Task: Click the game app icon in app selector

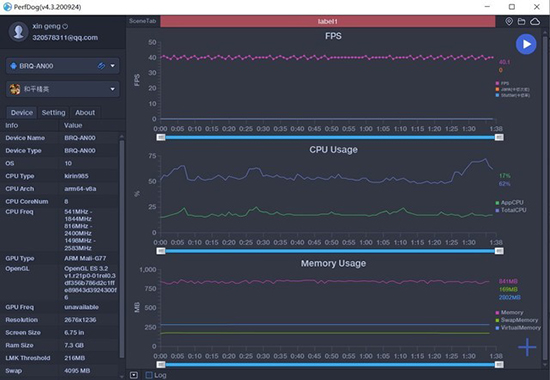Action: coord(15,89)
